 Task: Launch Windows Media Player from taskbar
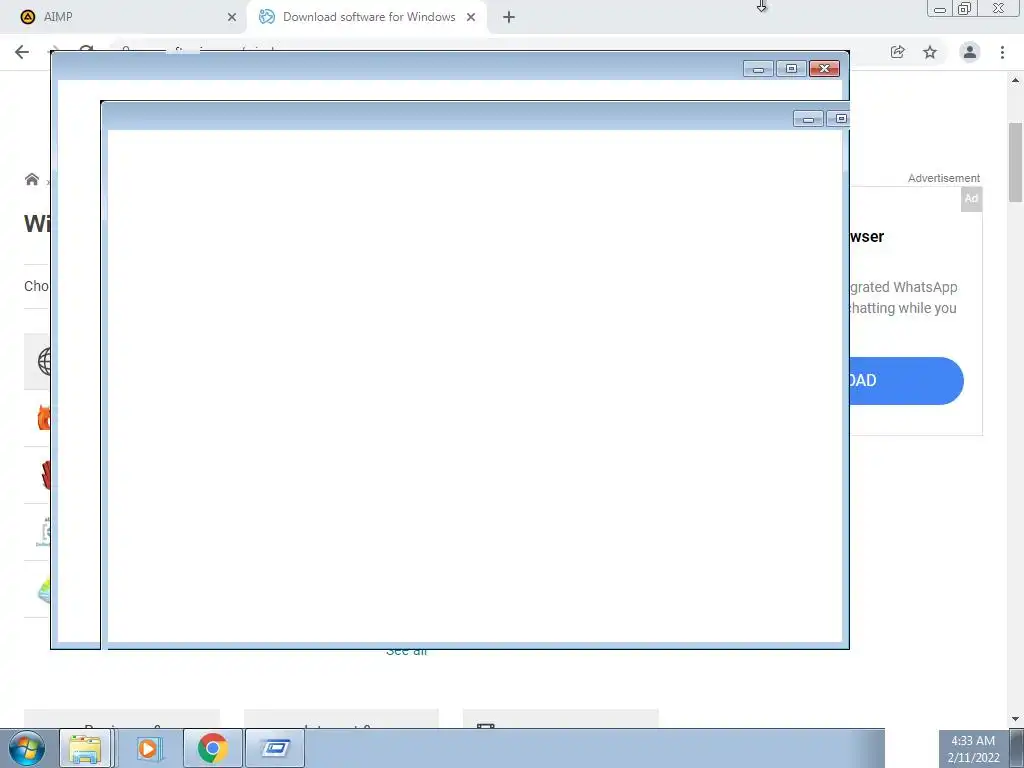tap(149, 748)
